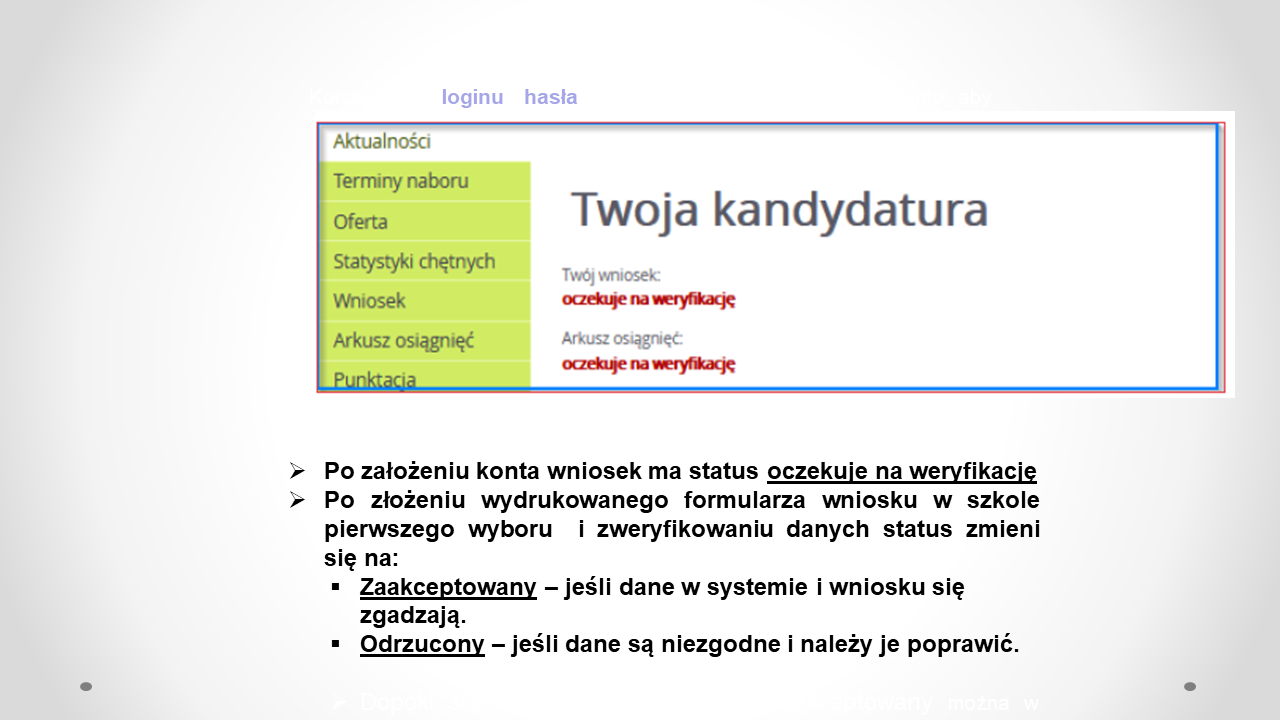Open the Oferta menu item
1280x720 pixels.
361,221
